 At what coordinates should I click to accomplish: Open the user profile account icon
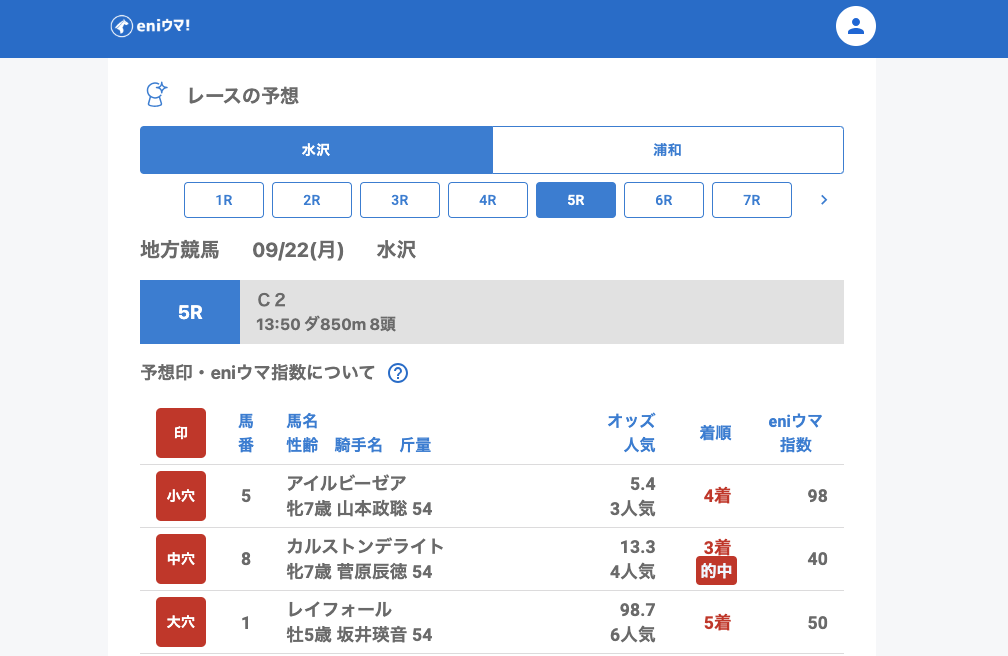pos(855,26)
